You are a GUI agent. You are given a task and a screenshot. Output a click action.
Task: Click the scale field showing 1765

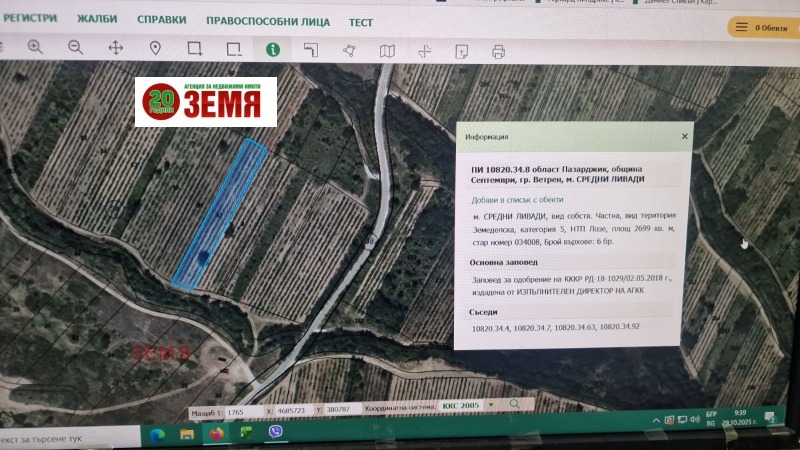244,412
